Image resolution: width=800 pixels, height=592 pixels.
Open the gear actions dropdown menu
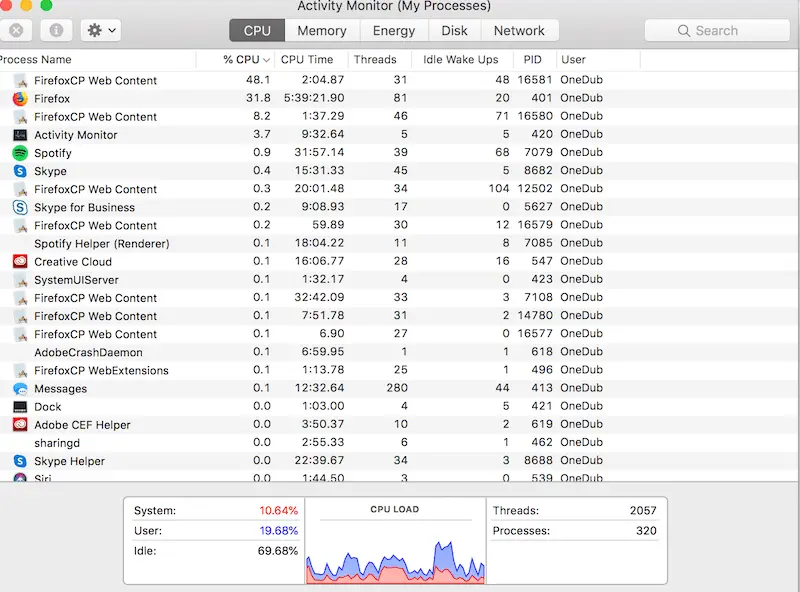(101, 31)
